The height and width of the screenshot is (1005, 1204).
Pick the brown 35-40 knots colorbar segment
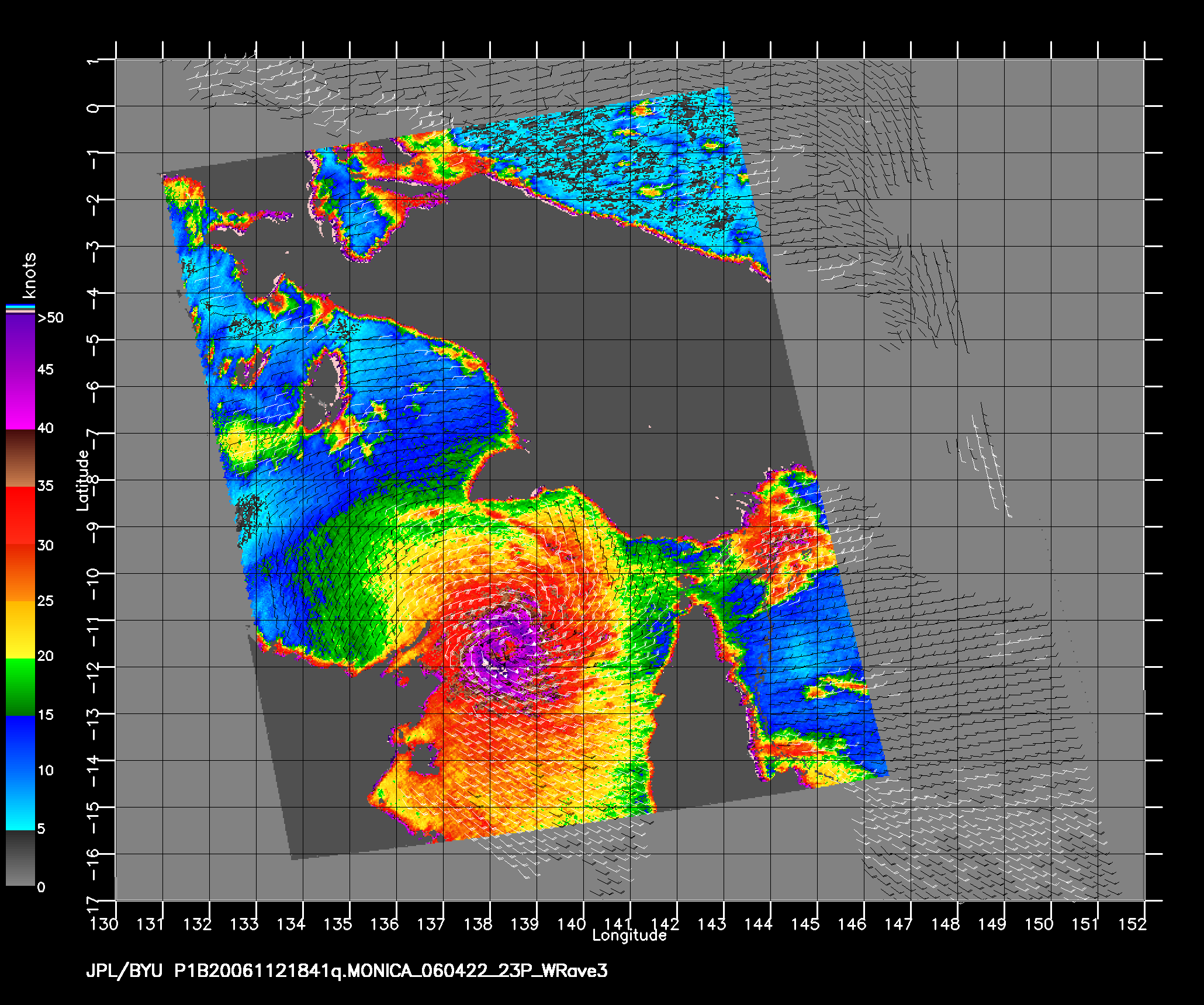[20, 459]
